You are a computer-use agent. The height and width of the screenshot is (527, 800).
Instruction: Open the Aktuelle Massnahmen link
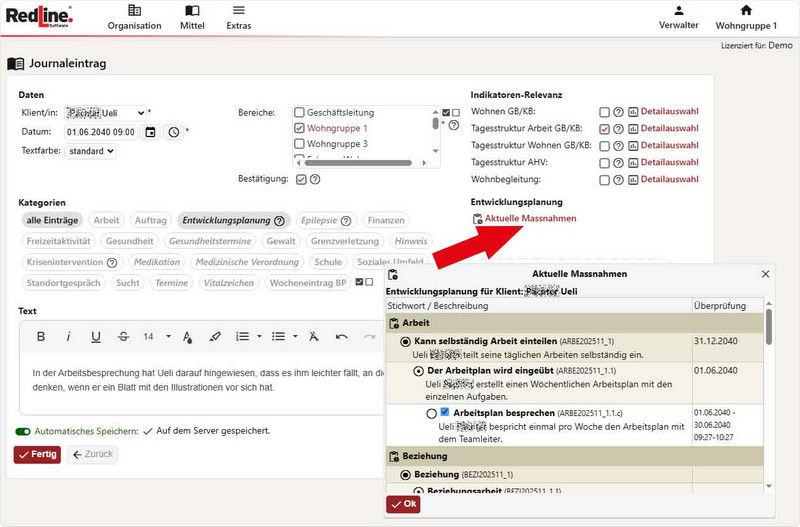tap(530, 218)
